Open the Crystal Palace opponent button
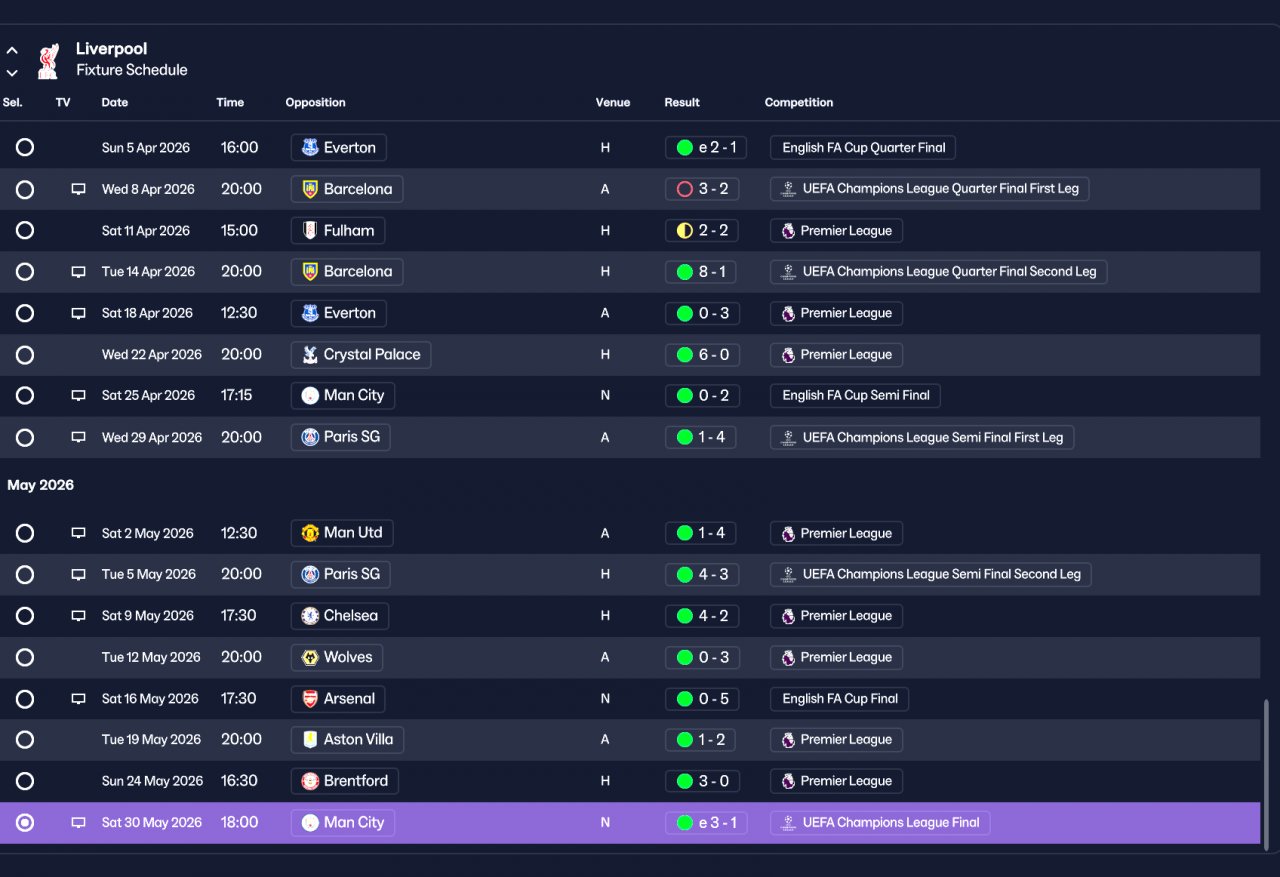This screenshot has height=877, width=1280. 361,355
